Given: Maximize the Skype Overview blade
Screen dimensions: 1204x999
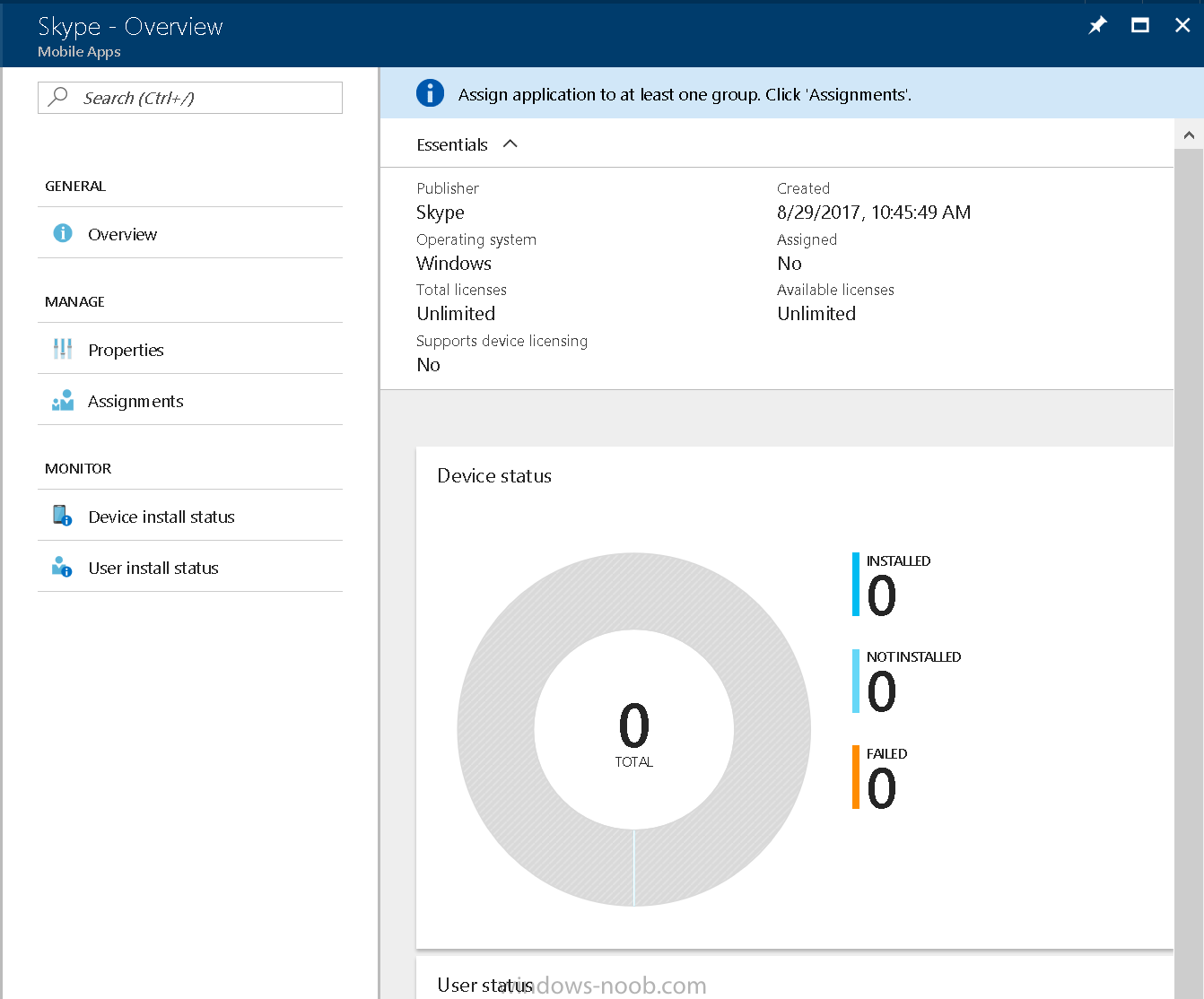Looking at the screenshot, I should pyautogui.click(x=1140, y=25).
